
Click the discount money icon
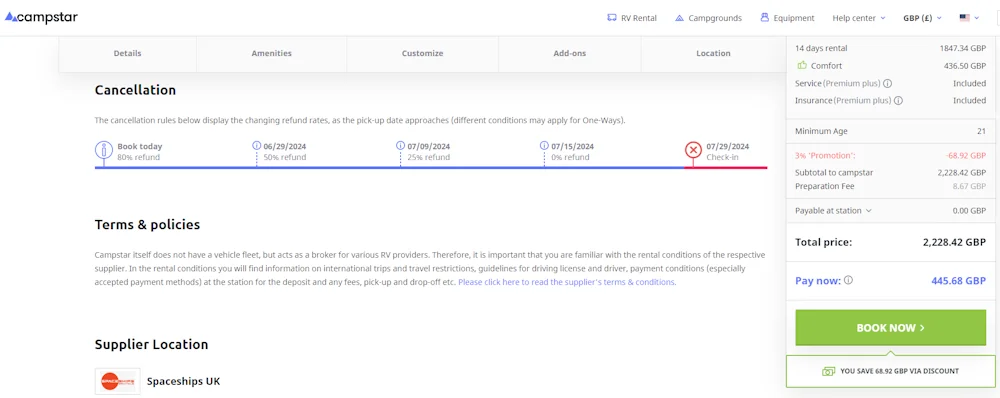click(x=828, y=371)
